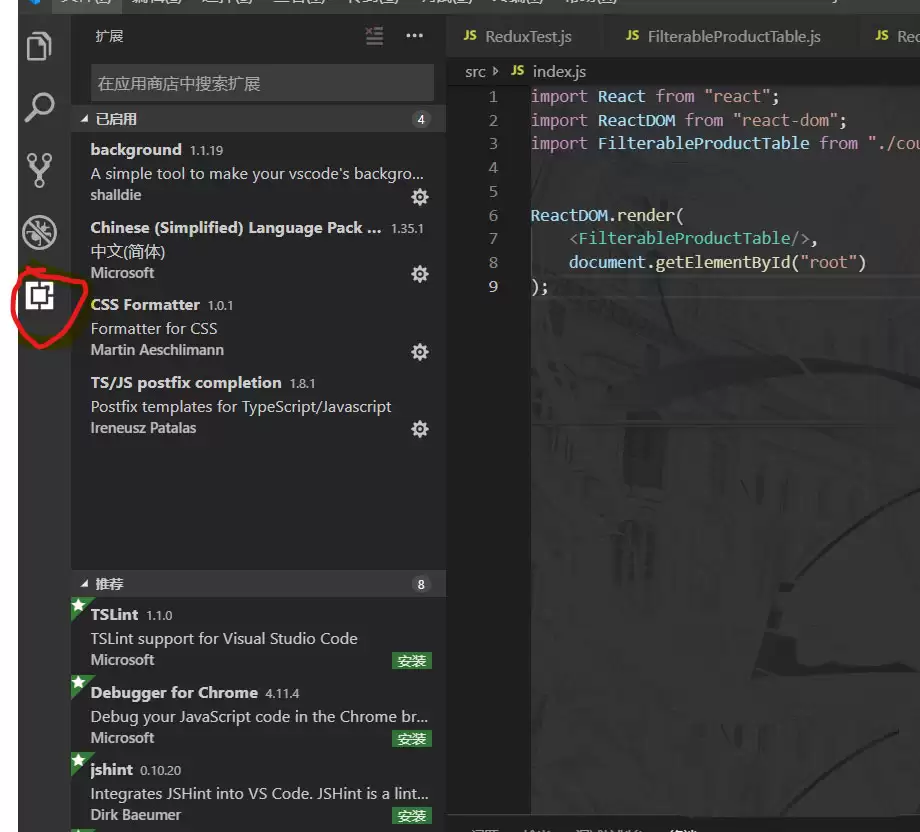This screenshot has width=920, height=832.
Task: Open More Actions menu in Extensions panel
Action: click(415, 36)
